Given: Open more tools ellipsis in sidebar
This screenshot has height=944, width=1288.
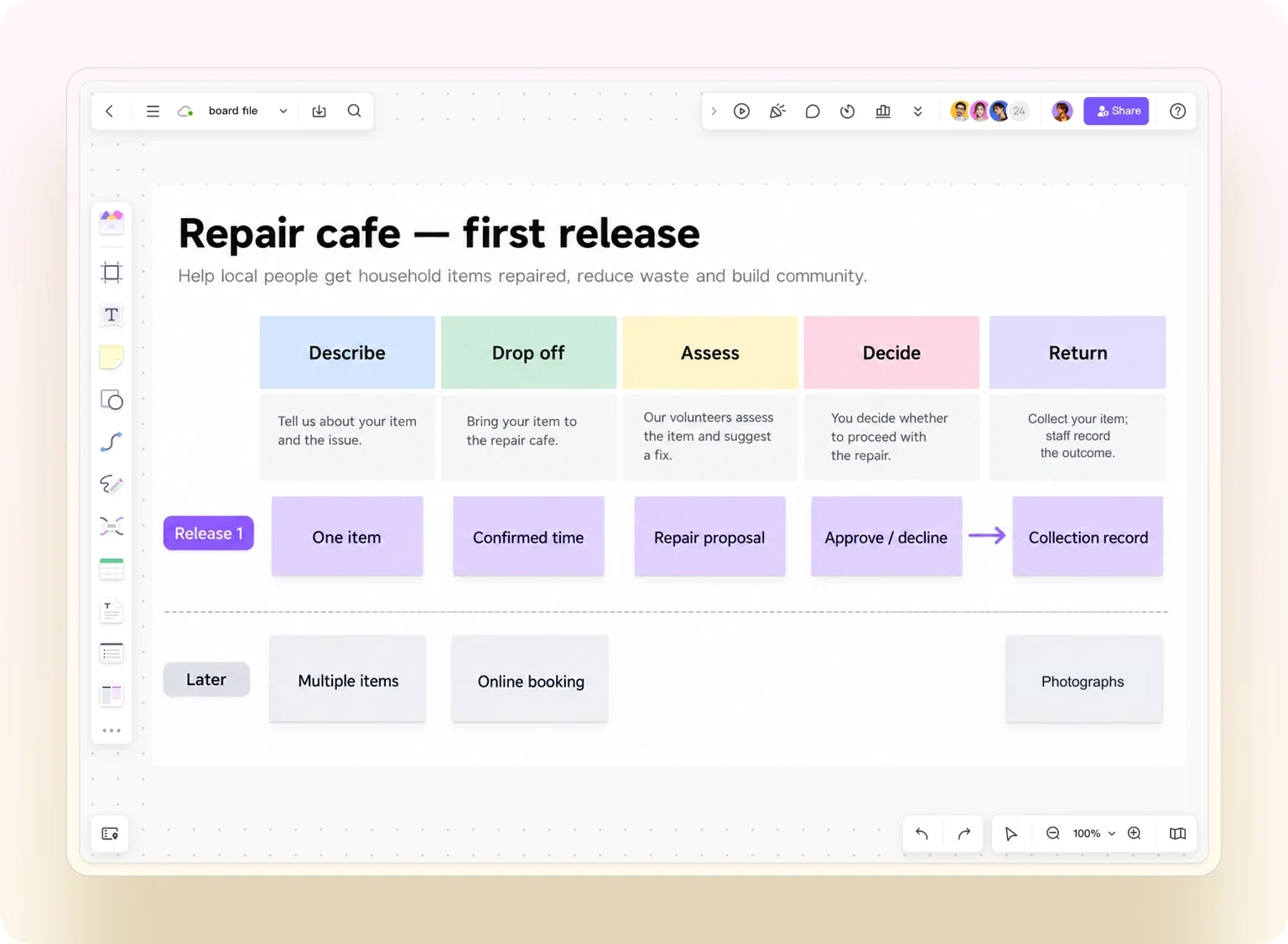Looking at the screenshot, I should coord(112,730).
